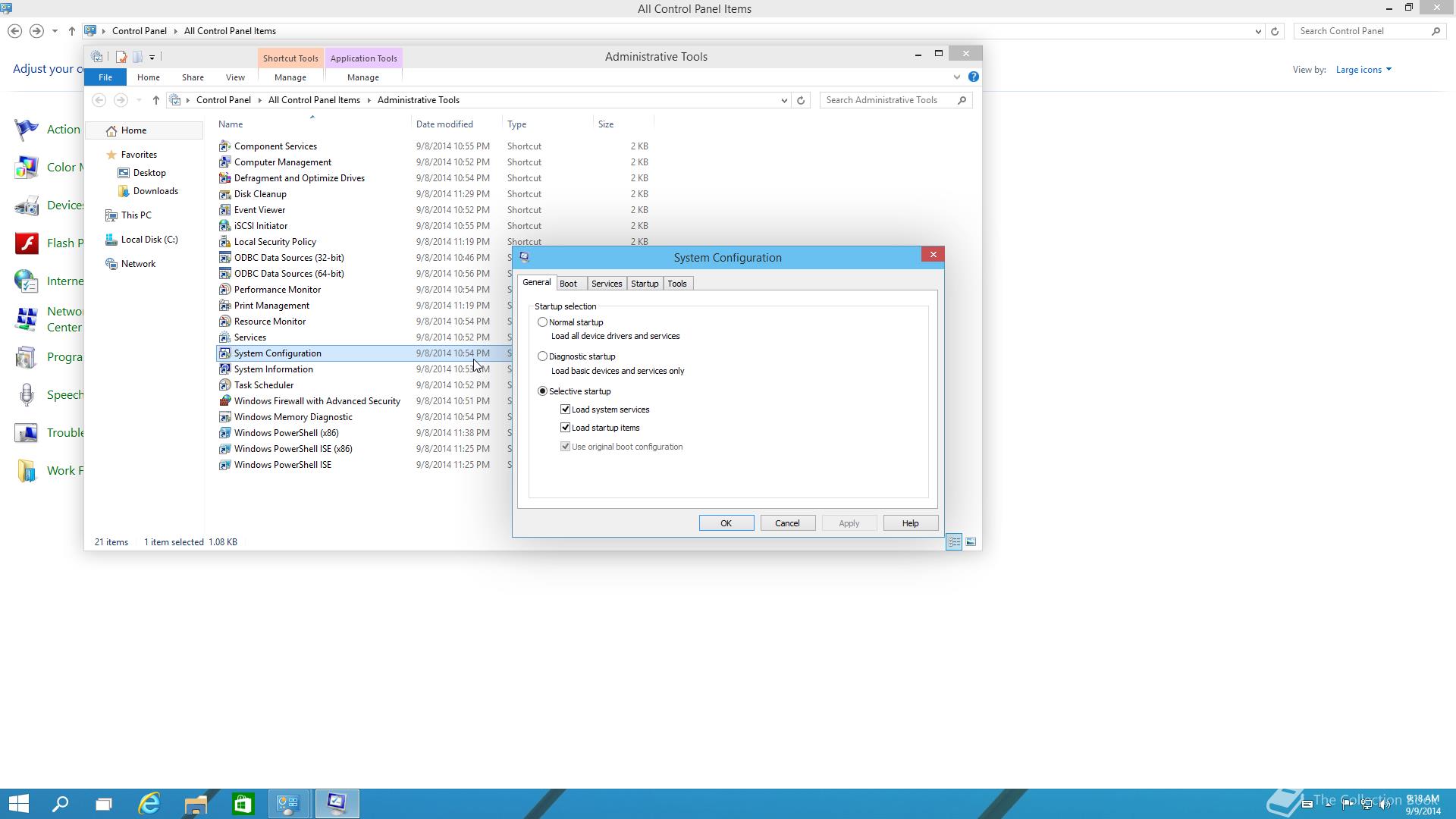The image size is (1456, 819).
Task: Open Internet Explorer from the taskbar
Action: [x=149, y=804]
